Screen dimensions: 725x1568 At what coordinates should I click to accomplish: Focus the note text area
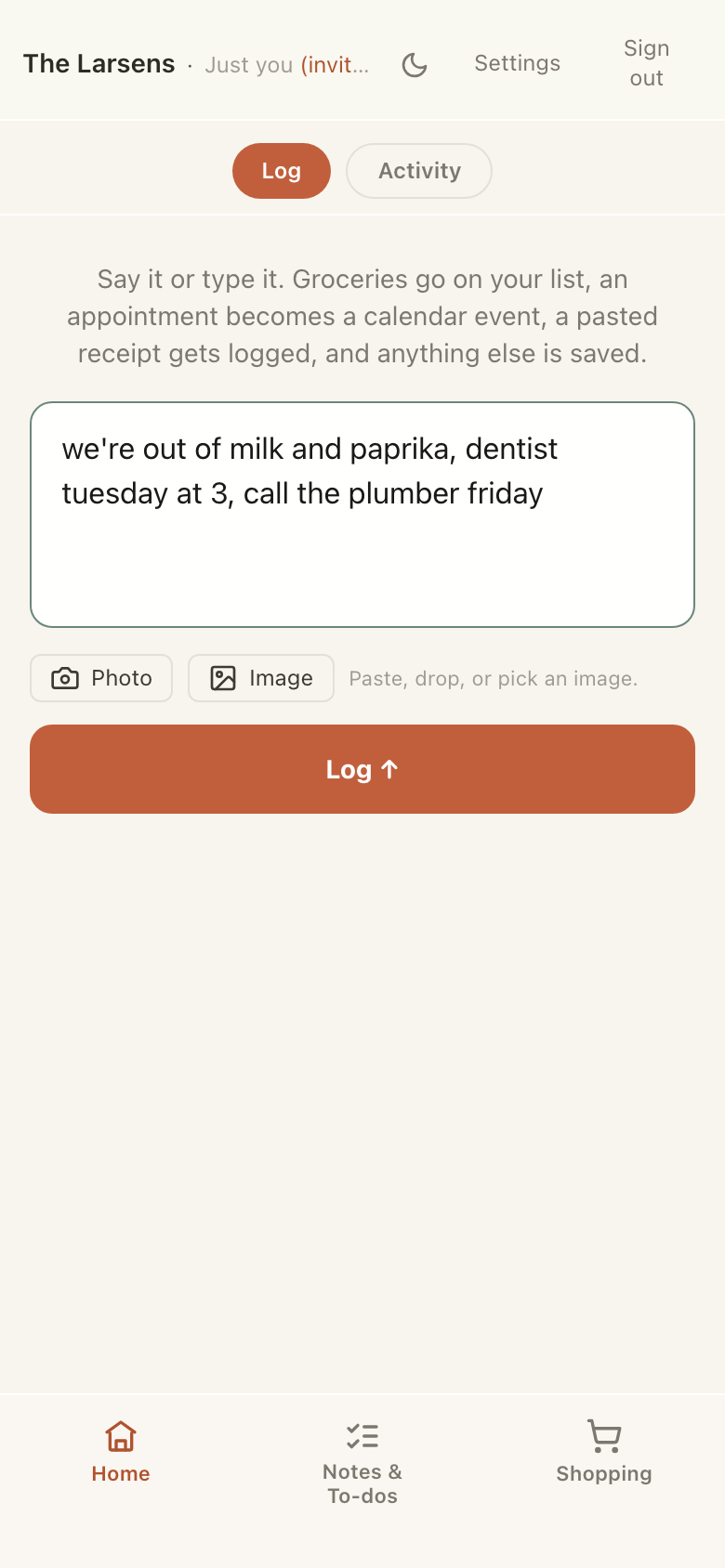pyautogui.click(x=362, y=515)
